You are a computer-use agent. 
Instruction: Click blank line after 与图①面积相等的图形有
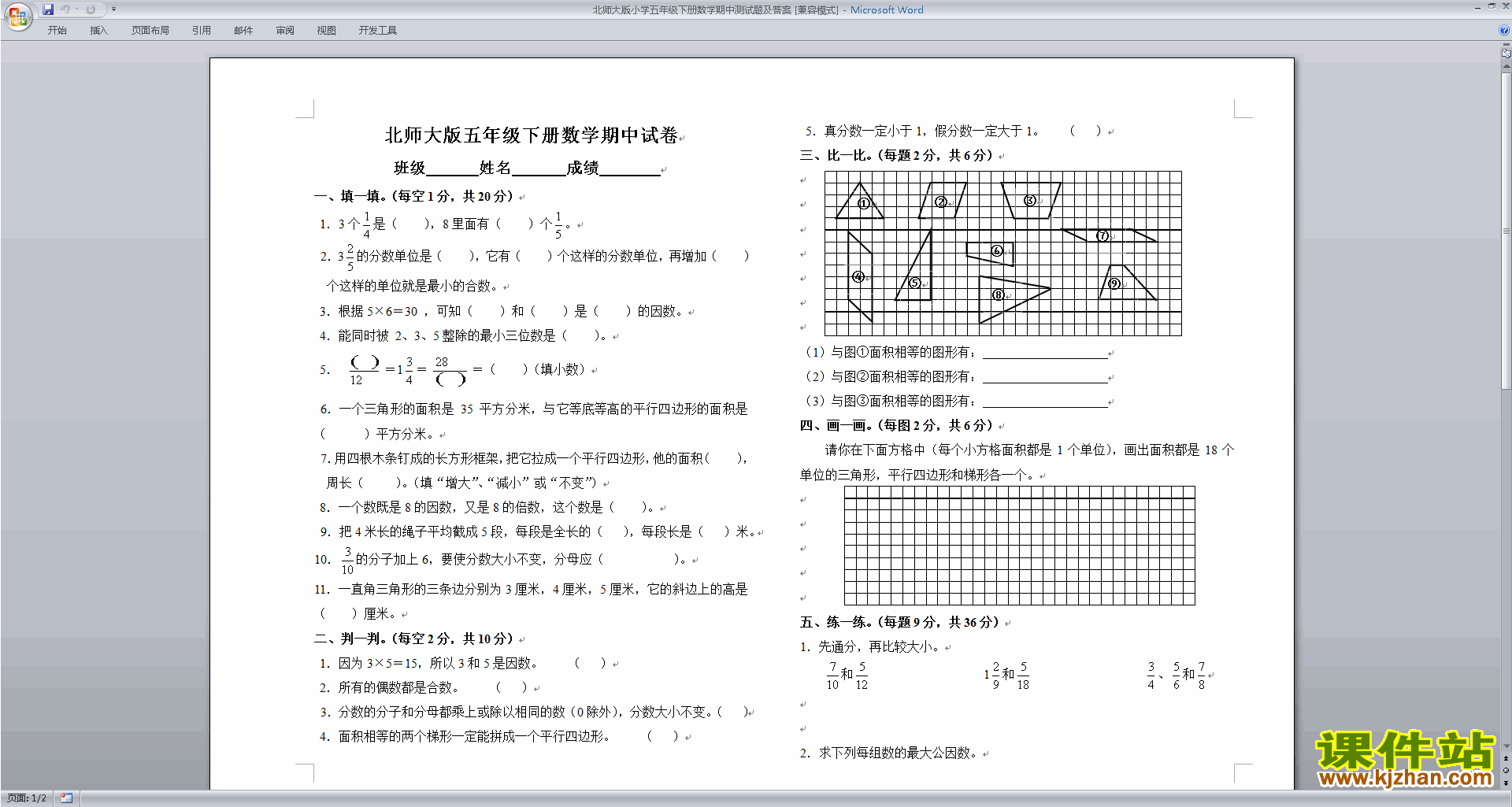pos(1045,353)
